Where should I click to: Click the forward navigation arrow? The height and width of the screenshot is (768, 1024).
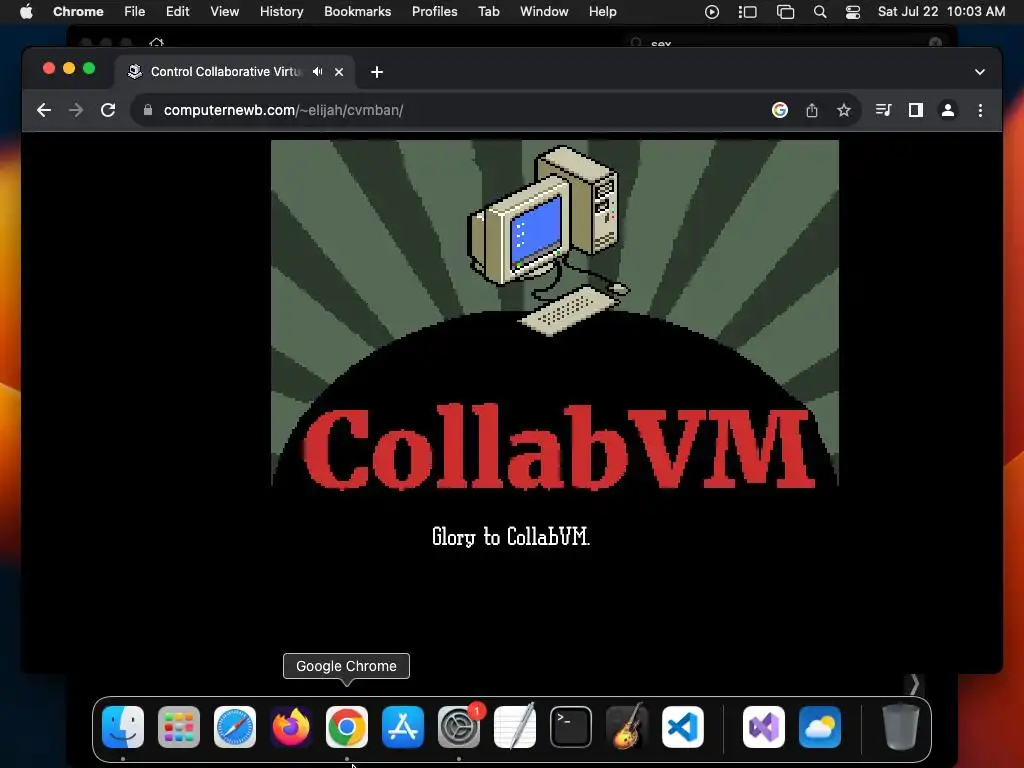tap(76, 110)
